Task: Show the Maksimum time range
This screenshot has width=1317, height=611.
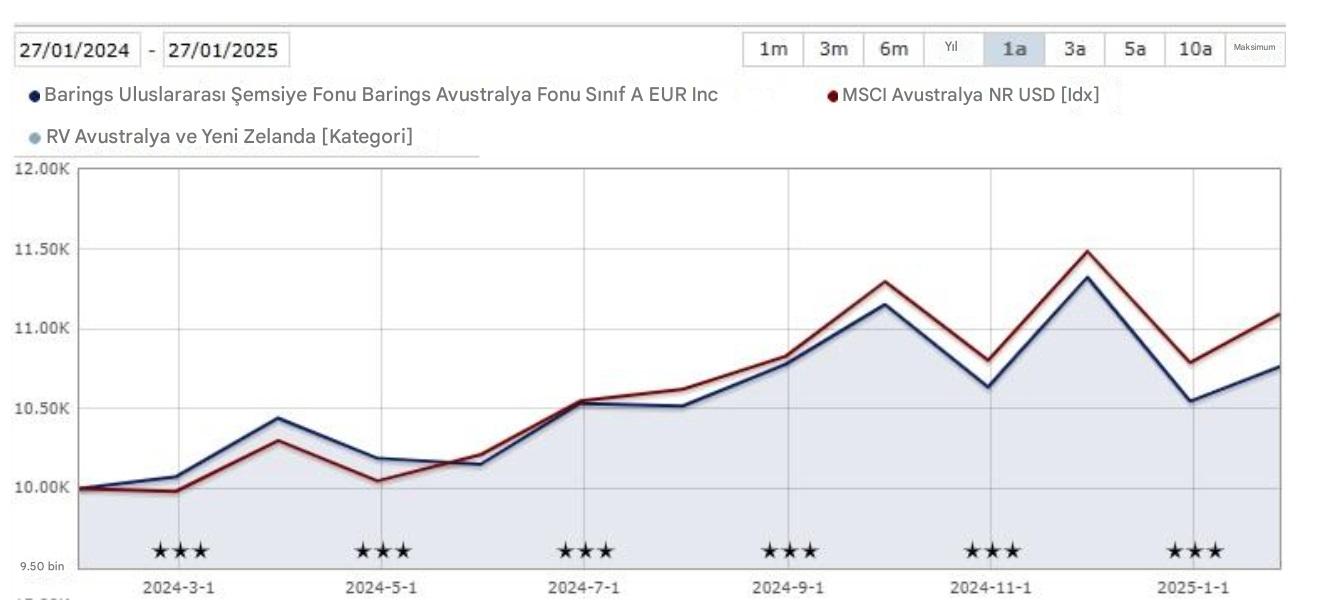Action: (x=1254, y=49)
